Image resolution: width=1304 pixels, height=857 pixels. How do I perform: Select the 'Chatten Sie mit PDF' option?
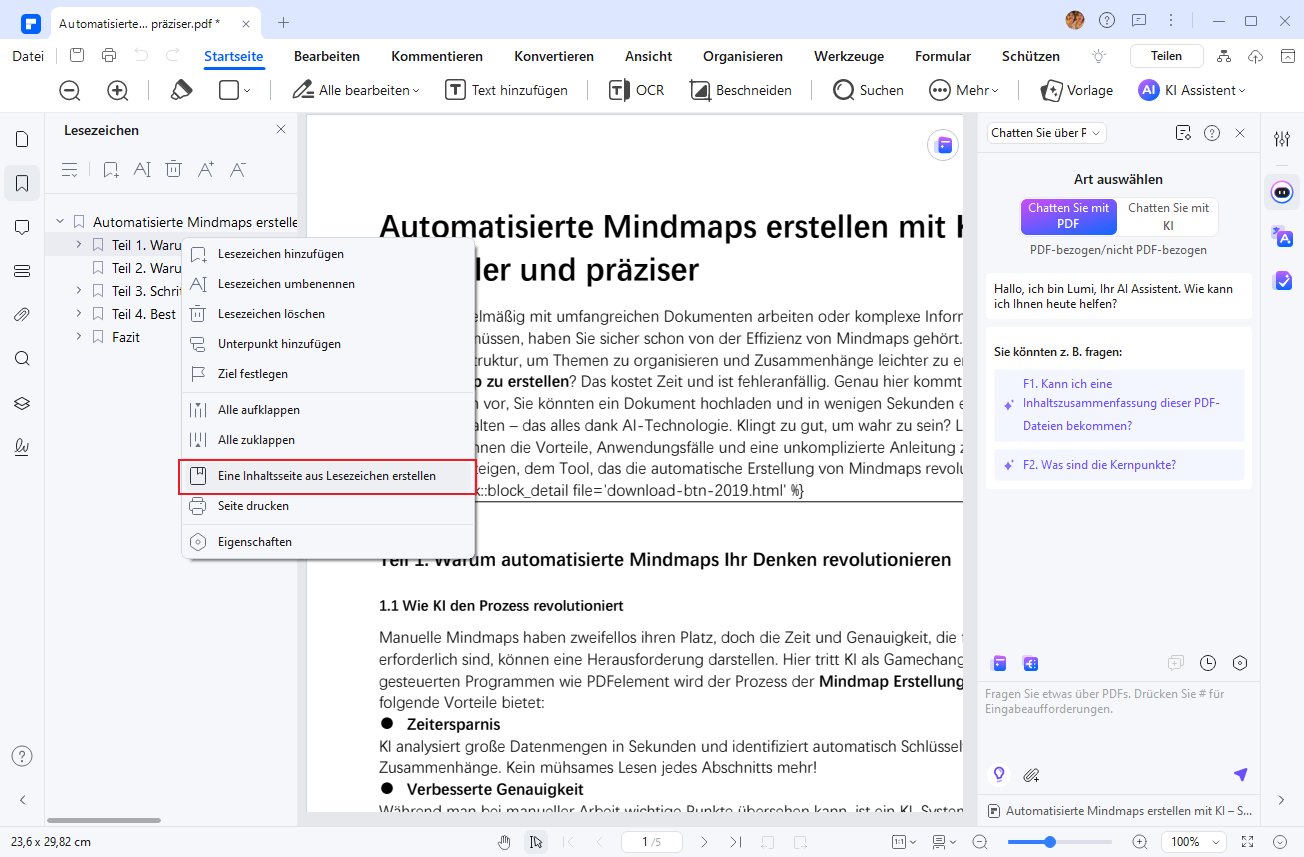(1068, 216)
